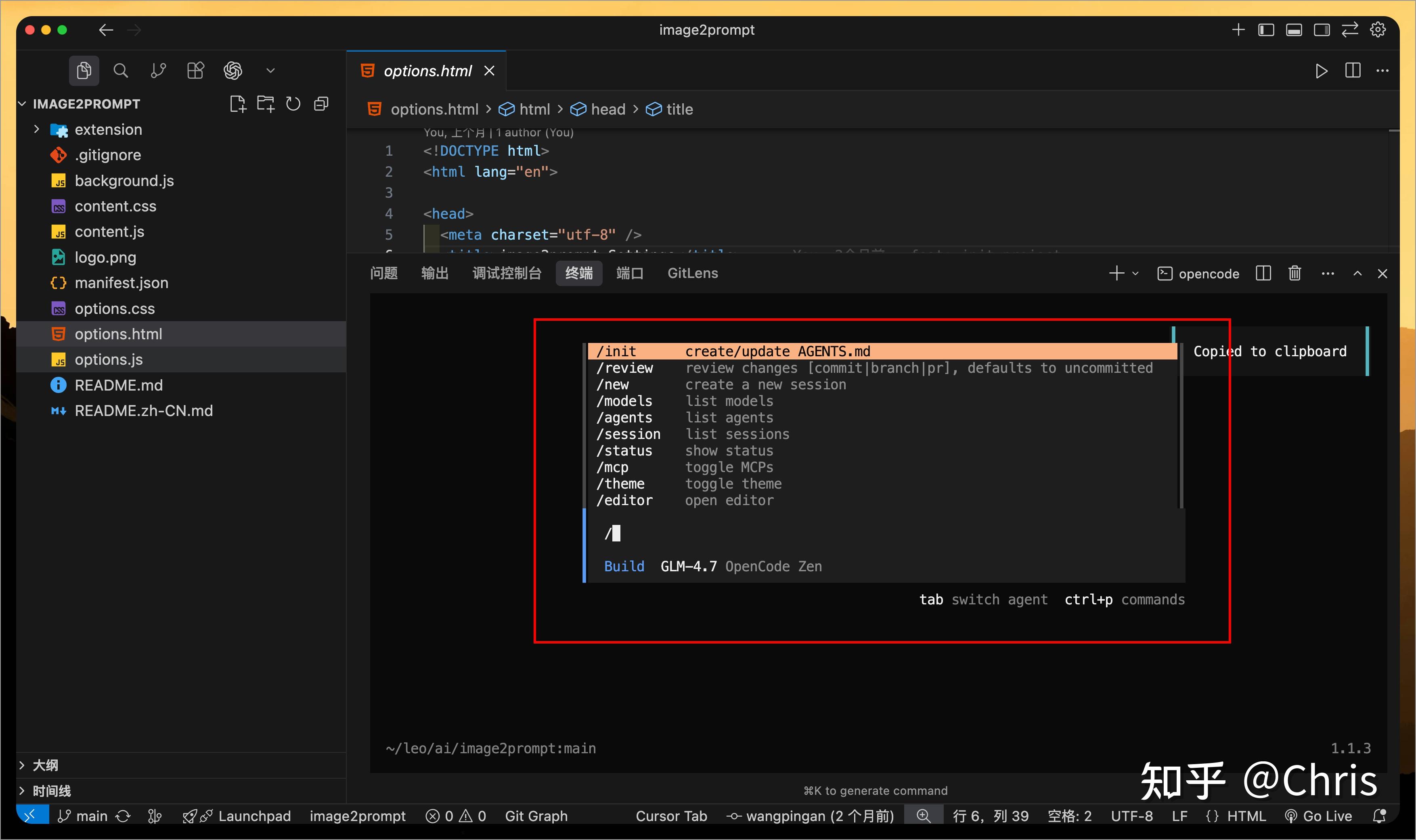1416x840 pixels.
Task: Collapse the IMAGE2PROMPT root folder
Action: coord(23,104)
